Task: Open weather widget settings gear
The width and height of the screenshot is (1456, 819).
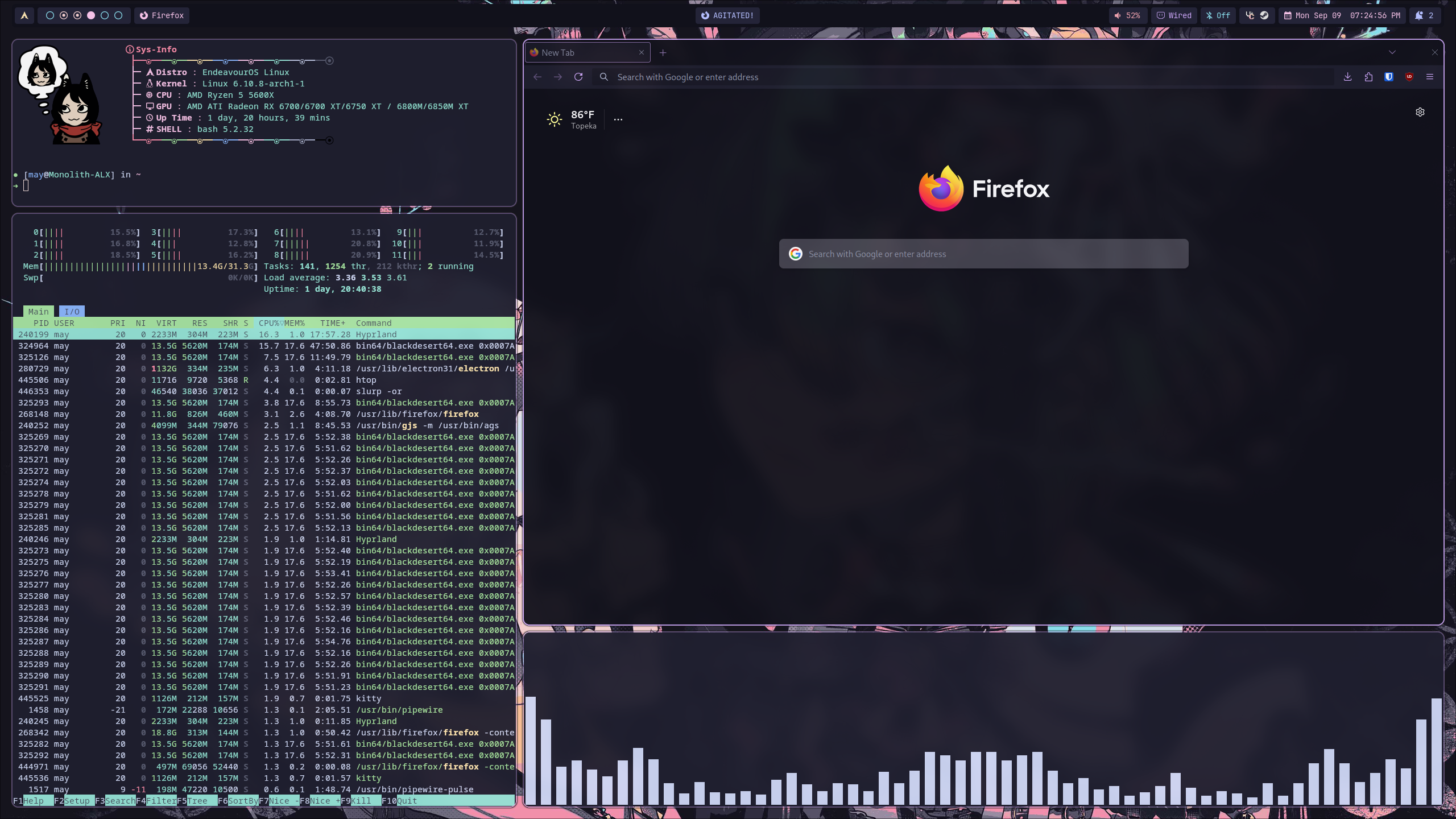Action: pyautogui.click(x=1420, y=112)
